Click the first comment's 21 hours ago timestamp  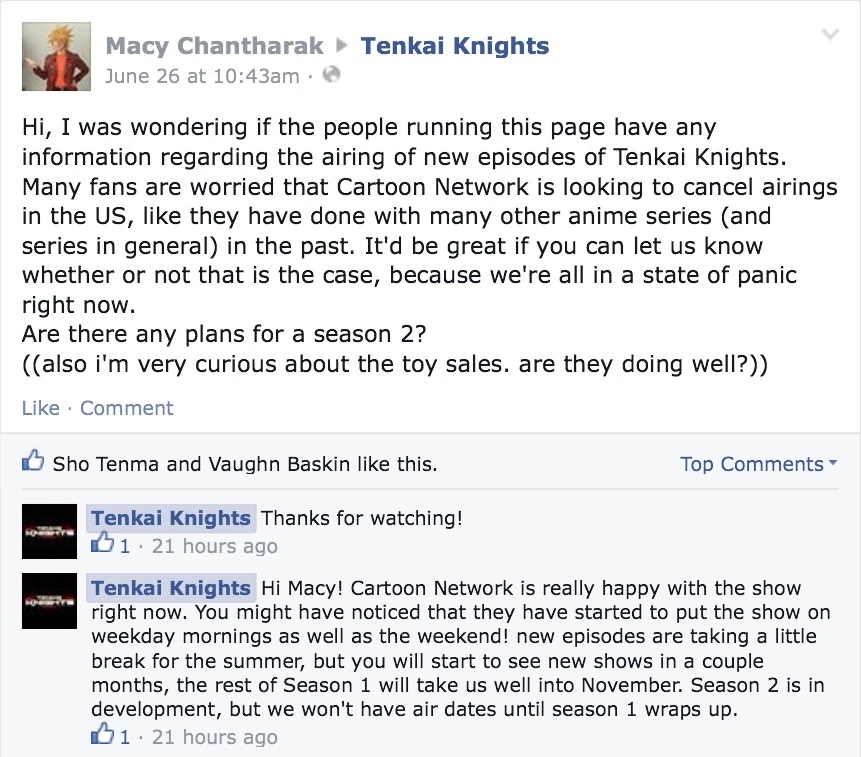click(214, 546)
